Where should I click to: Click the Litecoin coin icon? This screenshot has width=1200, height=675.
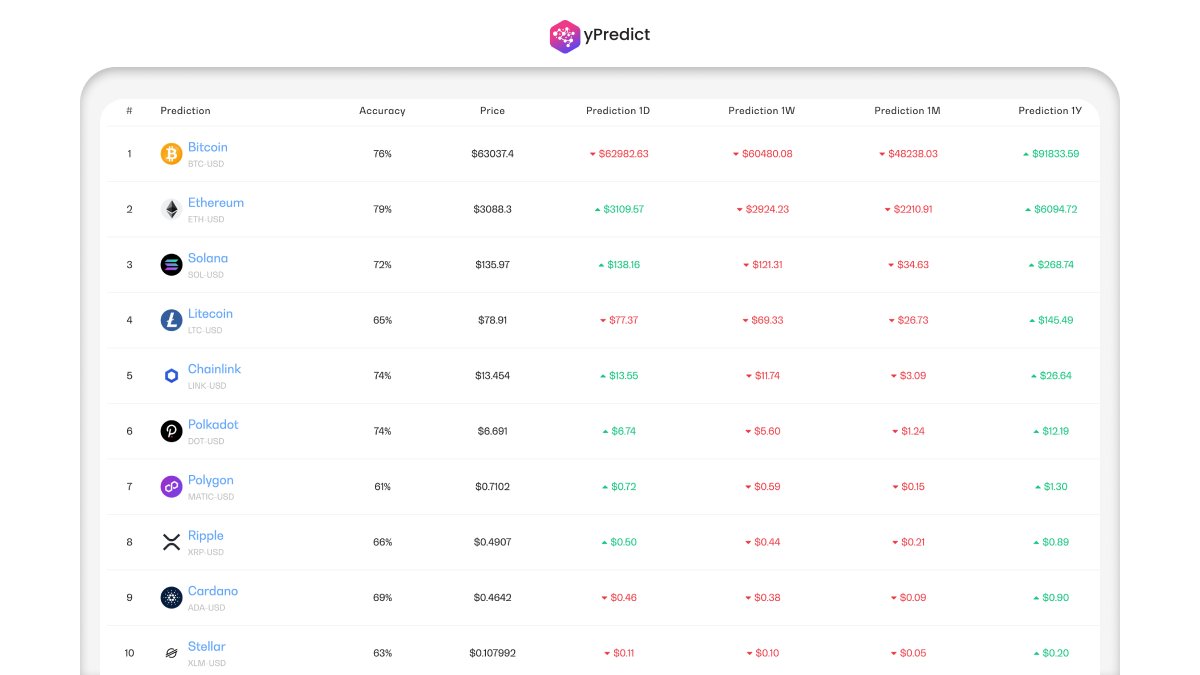[x=172, y=320]
